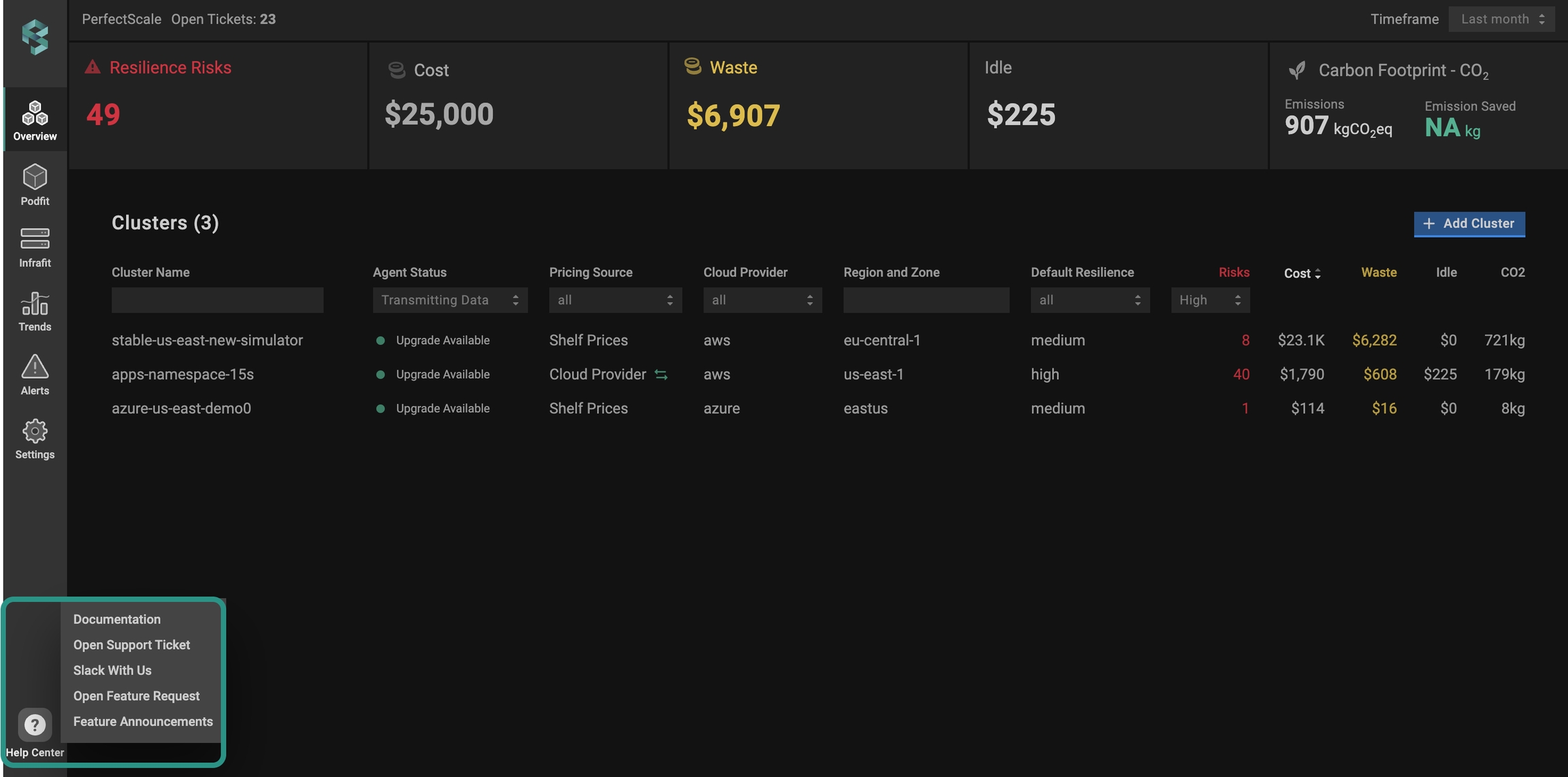Go to Infrafit server icon
Screen dimensions: 1568x777
35,239
